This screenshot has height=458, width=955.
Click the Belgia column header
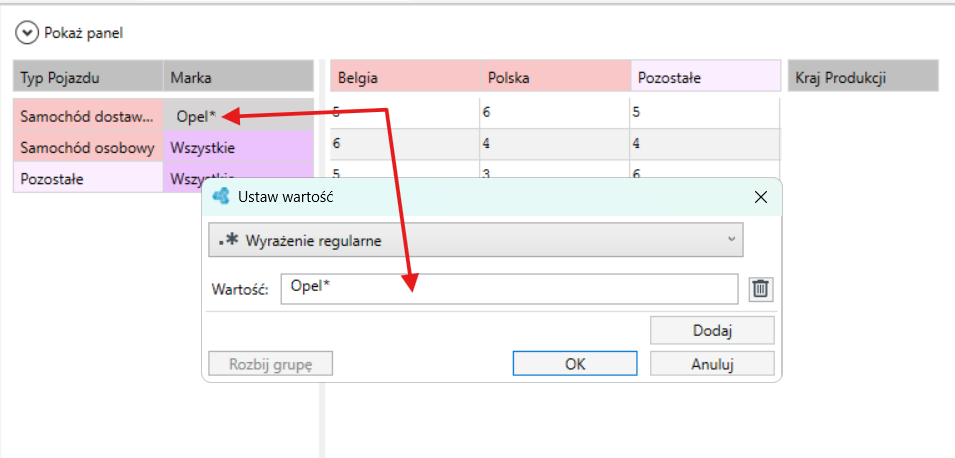(x=405, y=78)
